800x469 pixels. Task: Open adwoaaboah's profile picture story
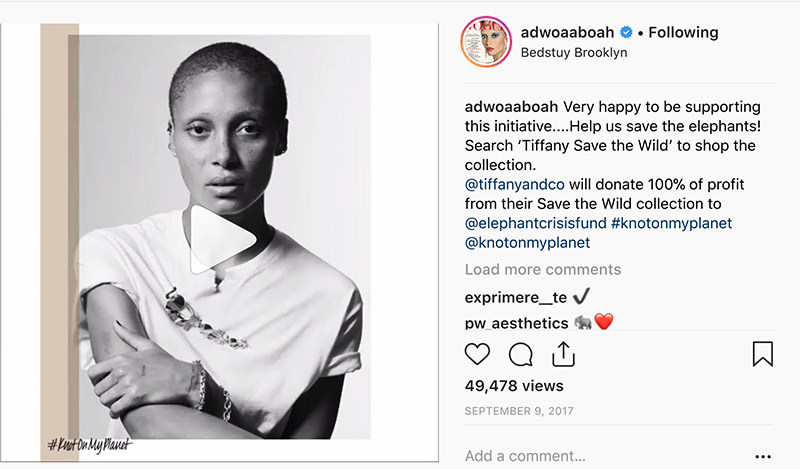click(x=486, y=42)
